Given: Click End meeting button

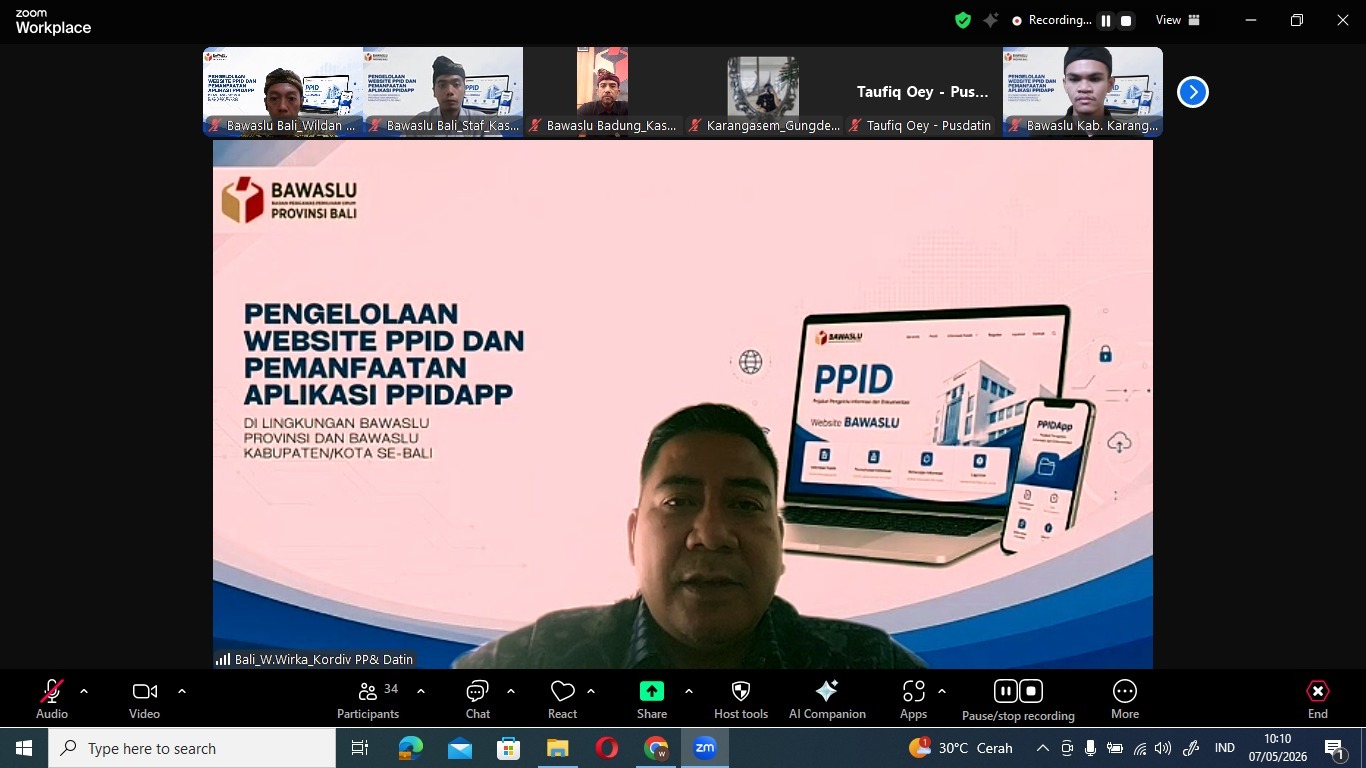Looking at the screenshot, I should 1318,698.
